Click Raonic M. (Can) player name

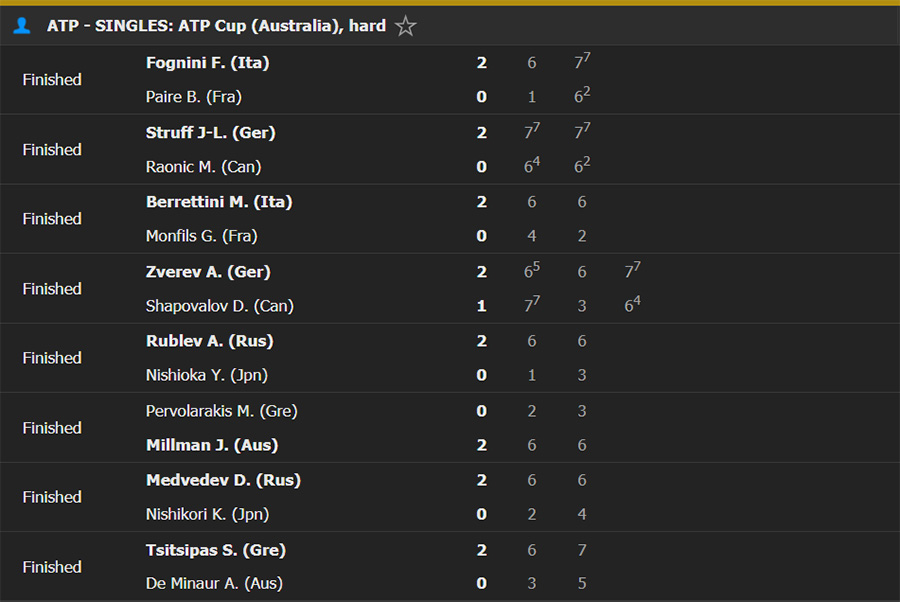pyautogui.click(x=203, y=166)
